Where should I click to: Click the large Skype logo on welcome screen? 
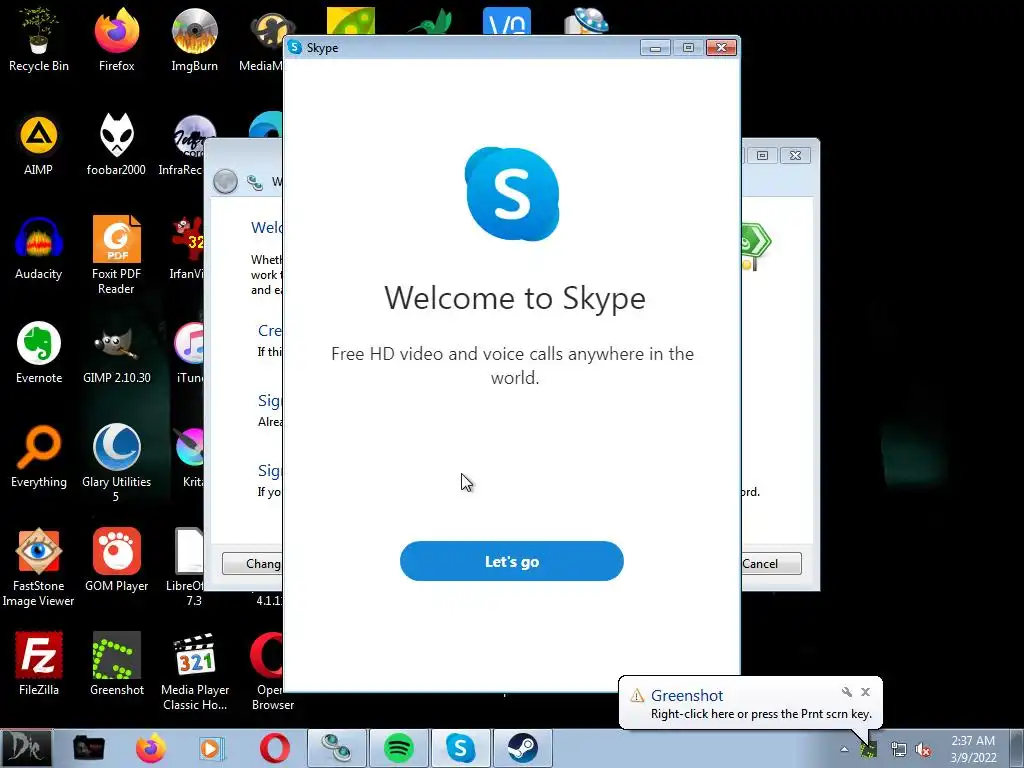(x=512, y=194)
